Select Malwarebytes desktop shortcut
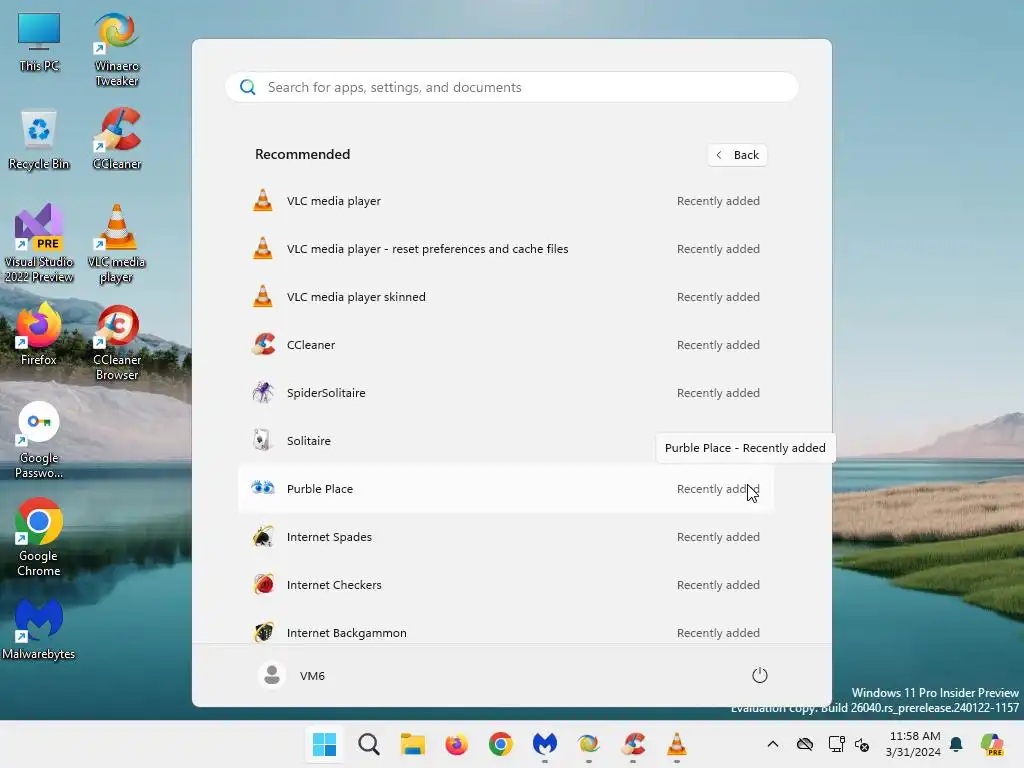Viewport: 1024px width, 768px height. pyautogui.click(x=39, y=630)
